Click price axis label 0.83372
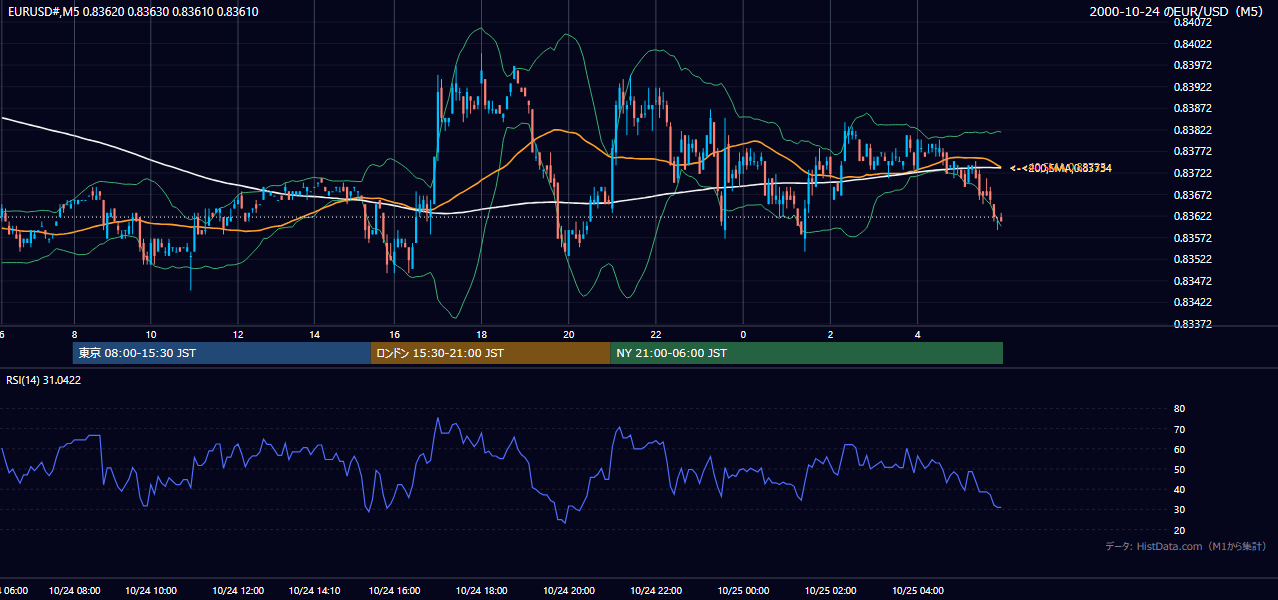 [x=1192, y=324]
